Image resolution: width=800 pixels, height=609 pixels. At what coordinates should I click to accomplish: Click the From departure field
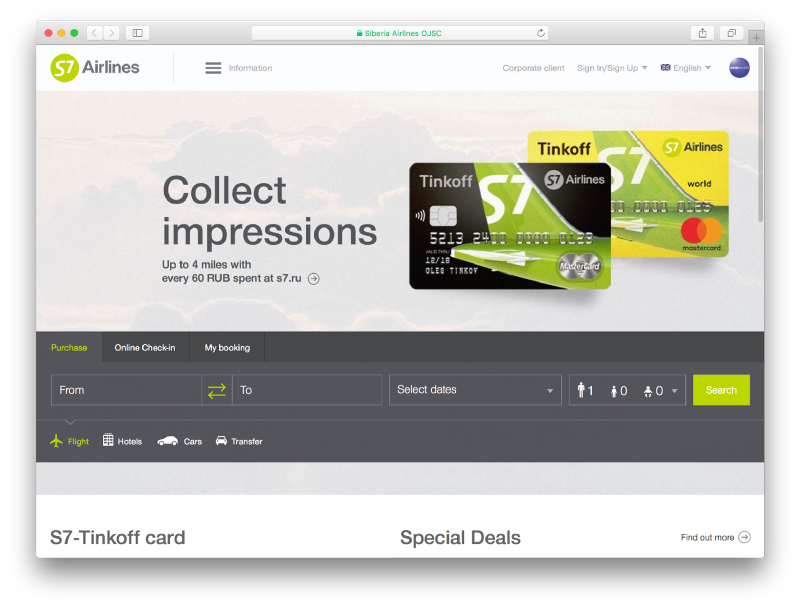click(126, 390)
